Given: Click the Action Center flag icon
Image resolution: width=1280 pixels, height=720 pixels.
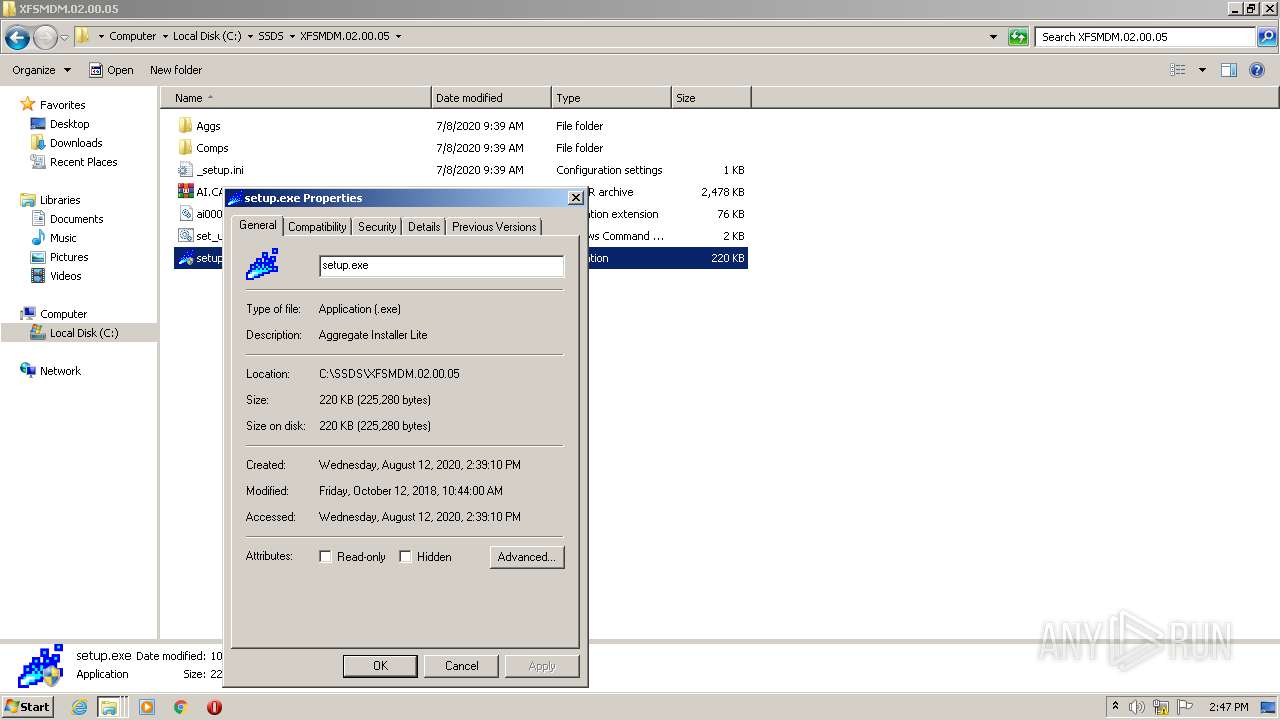Looking at the screenshot, I should pyautogui.click(x=1186, y=707).
